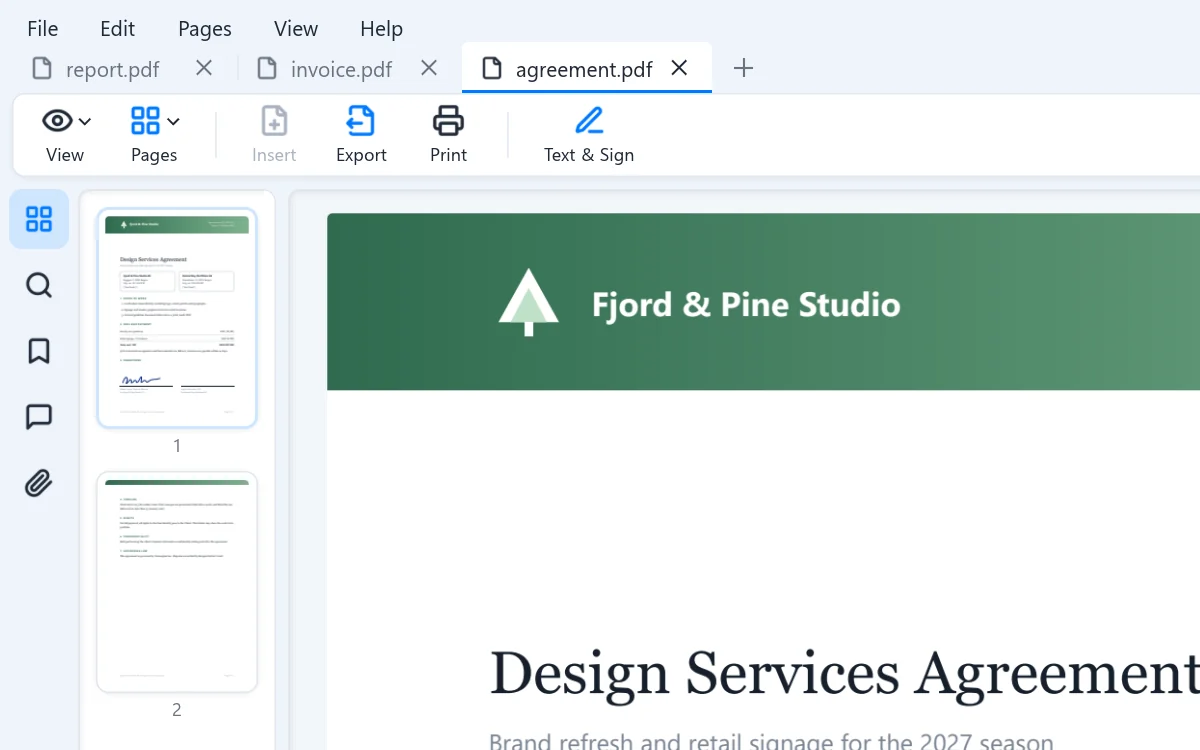Image resolution: width=1200 pixels, height=750 pixels.
Task: Select the agreement.pdf tab
Action: click(586, 68)
